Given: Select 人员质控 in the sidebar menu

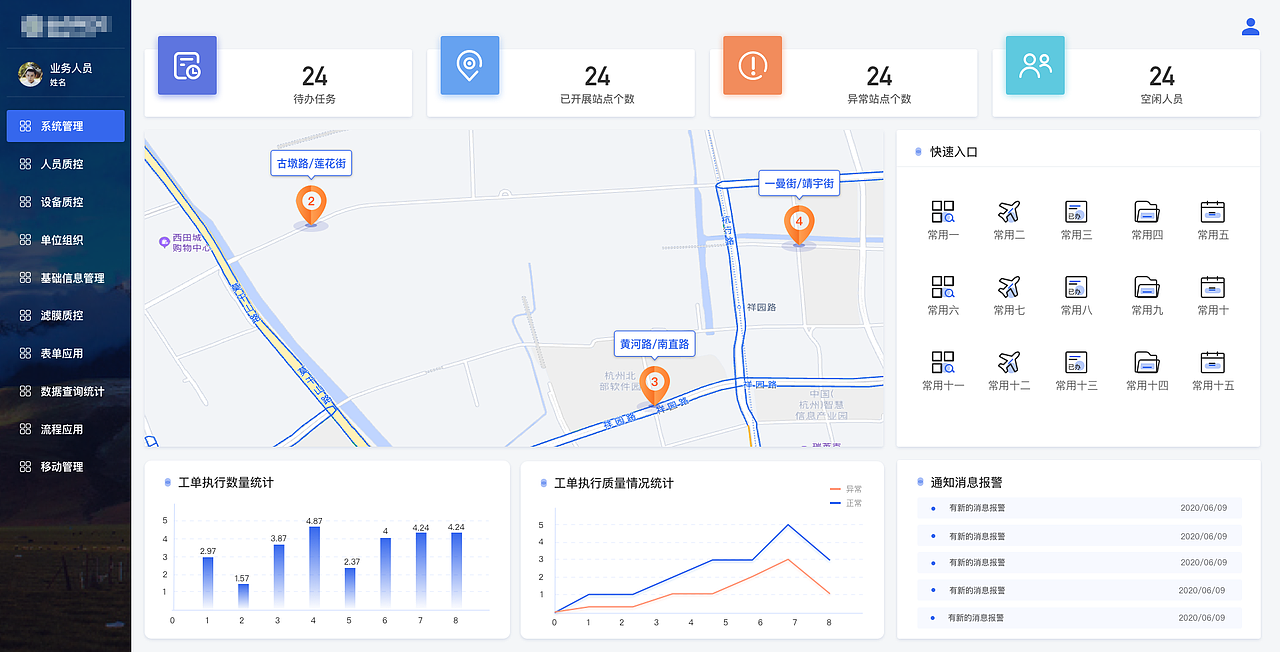Looking at the screenshot, I should [x=65, y=163].
